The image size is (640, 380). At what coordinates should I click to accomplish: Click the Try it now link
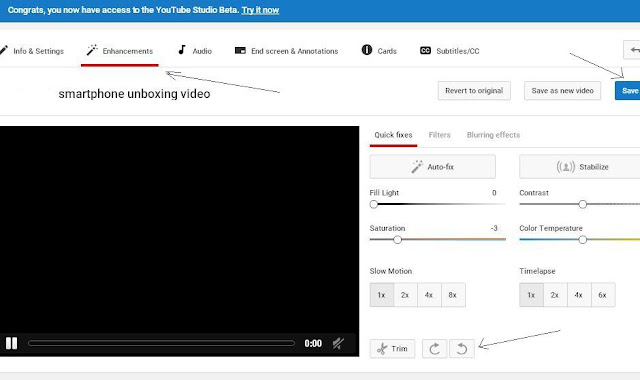pyautogui.click(x=260, y=10)
